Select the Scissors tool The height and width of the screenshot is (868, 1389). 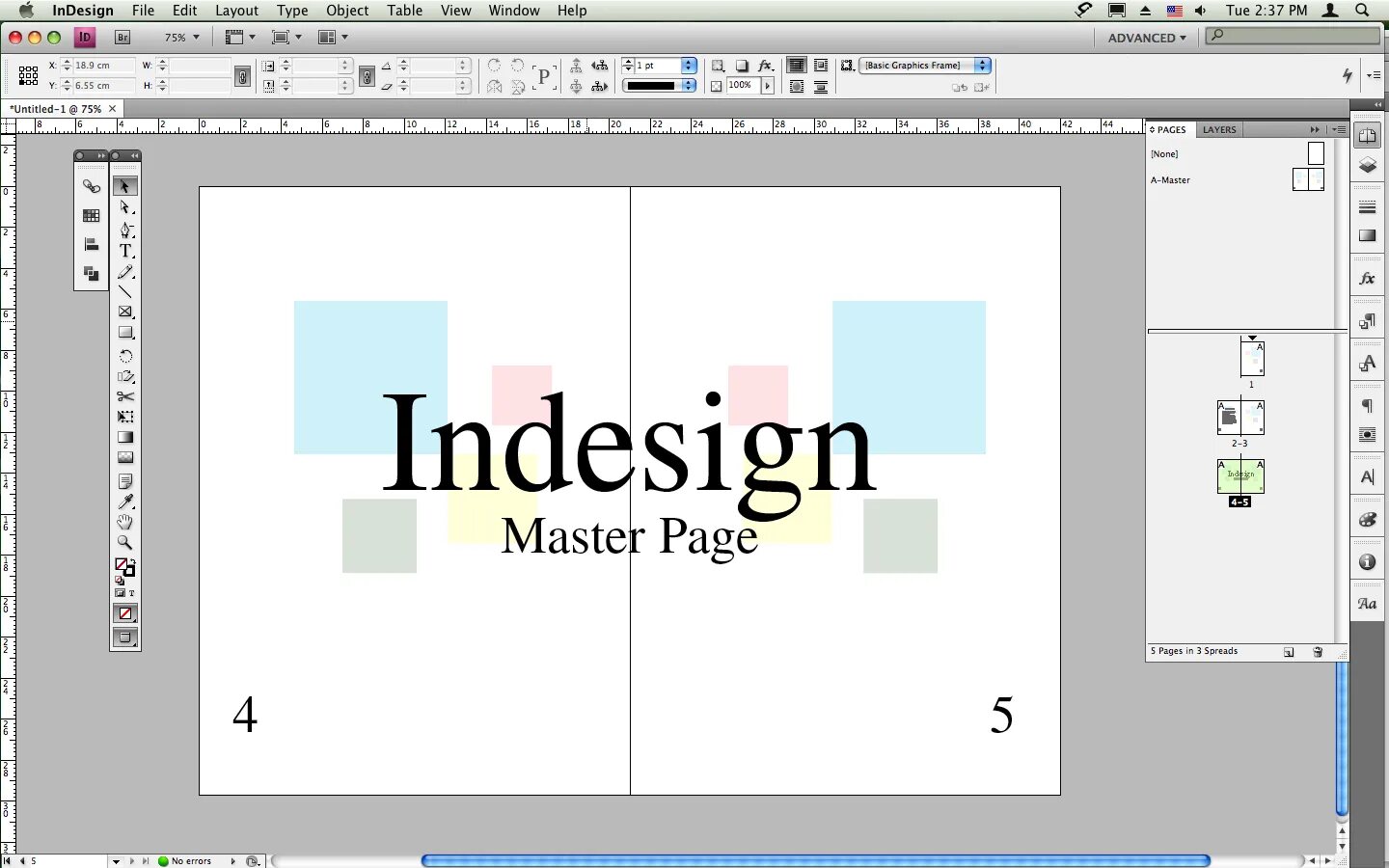point(125,396)
